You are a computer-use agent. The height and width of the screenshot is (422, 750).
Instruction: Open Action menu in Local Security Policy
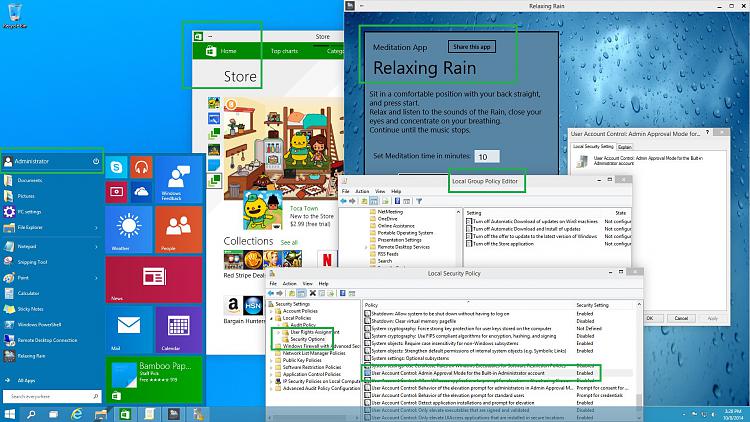click(x=289, y=284)
